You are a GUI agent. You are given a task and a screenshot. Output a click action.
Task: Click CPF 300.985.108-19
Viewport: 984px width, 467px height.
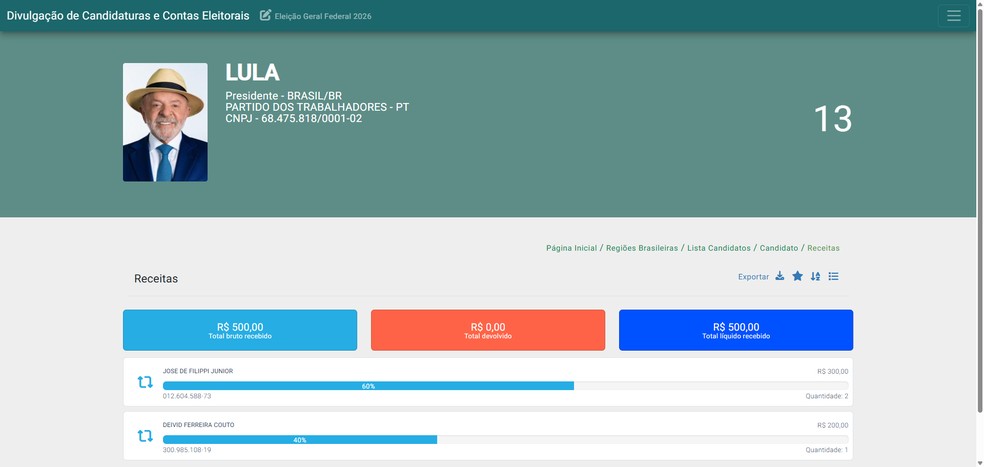(187, 450)
